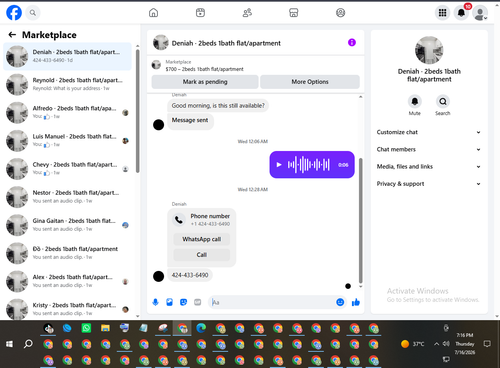Mute this conversation's notifications
The height and width of the screenshot is (368, 500).
415,101
